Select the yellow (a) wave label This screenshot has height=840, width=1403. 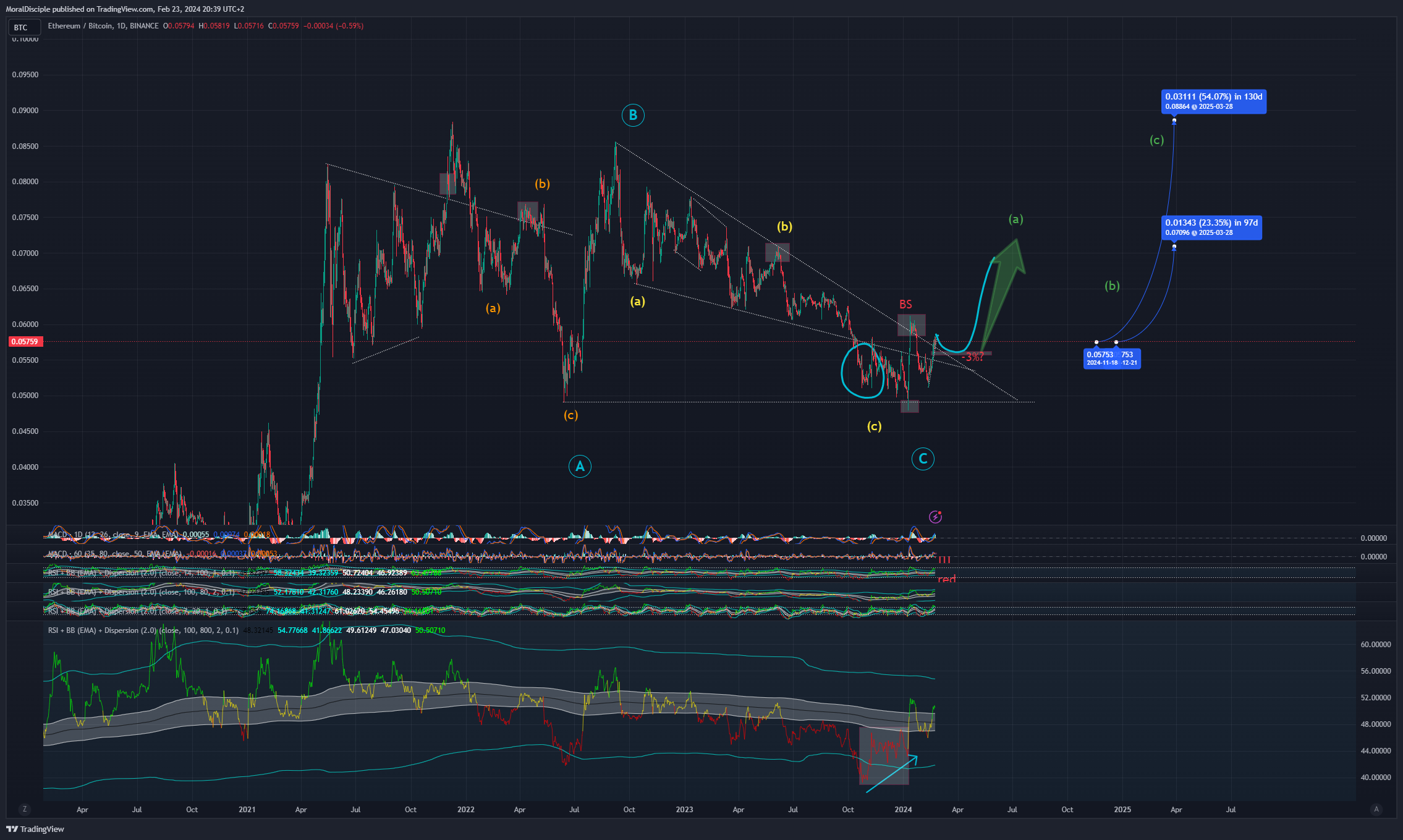637,301
